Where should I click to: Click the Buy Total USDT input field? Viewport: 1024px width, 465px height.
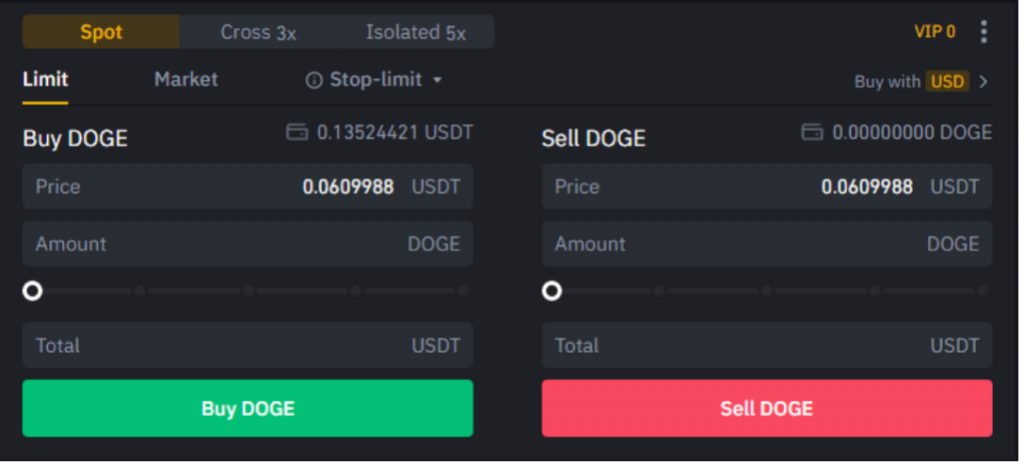coord(248,345)
